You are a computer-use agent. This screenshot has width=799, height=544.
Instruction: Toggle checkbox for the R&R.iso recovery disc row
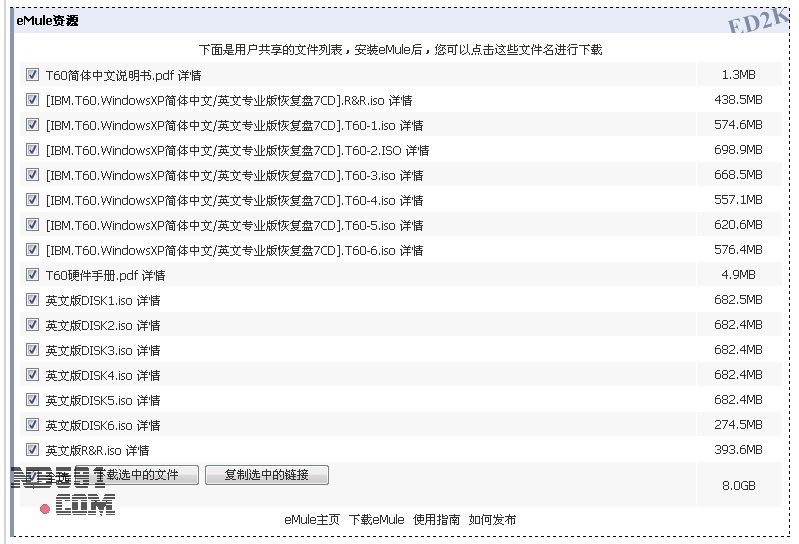point(32,100)
